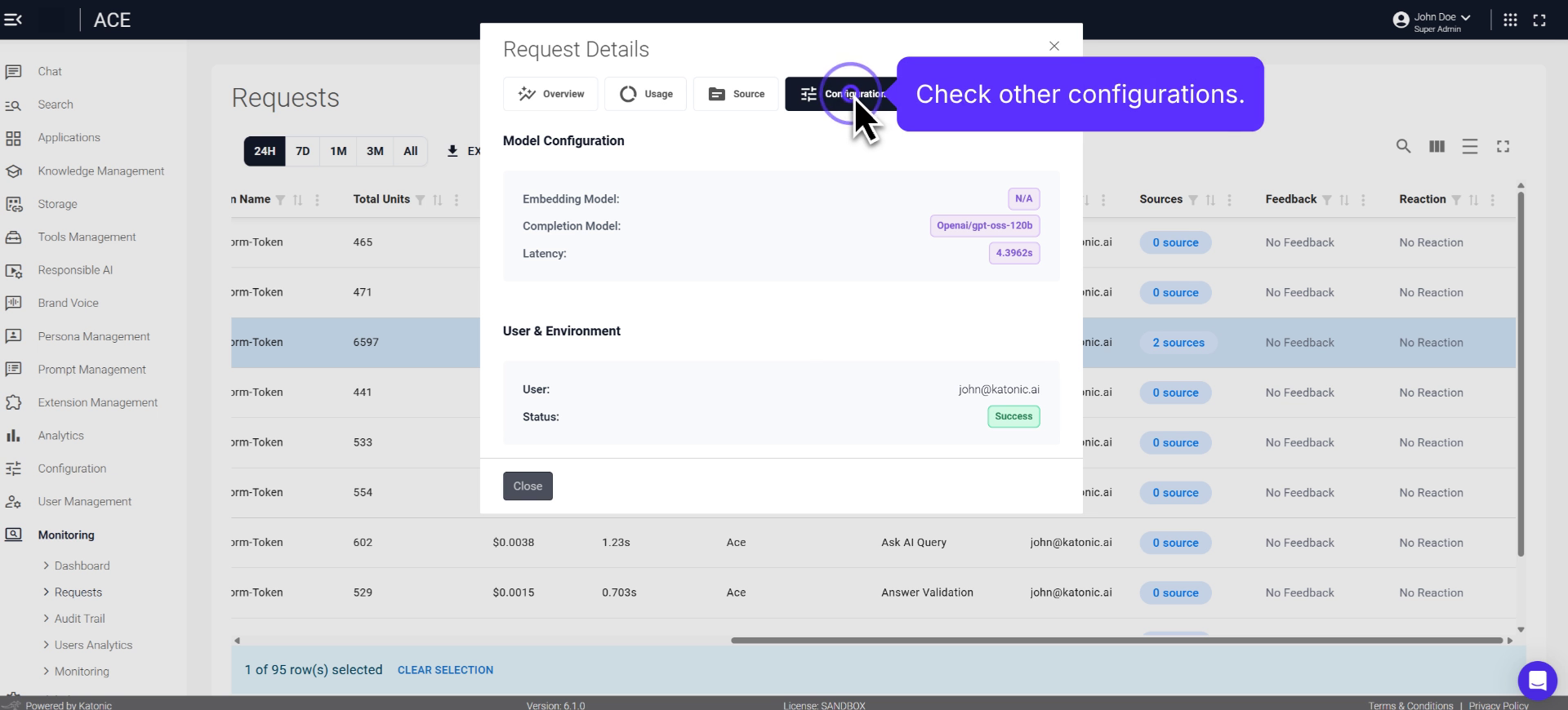Click the Openai/gpt-oss-120b model badge
This screenshot has height=710, width=1568.
984,226
